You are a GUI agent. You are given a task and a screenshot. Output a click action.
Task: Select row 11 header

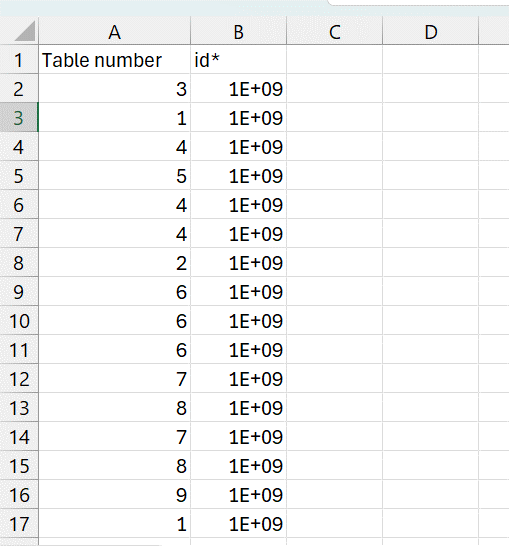(x=19, y=350)
